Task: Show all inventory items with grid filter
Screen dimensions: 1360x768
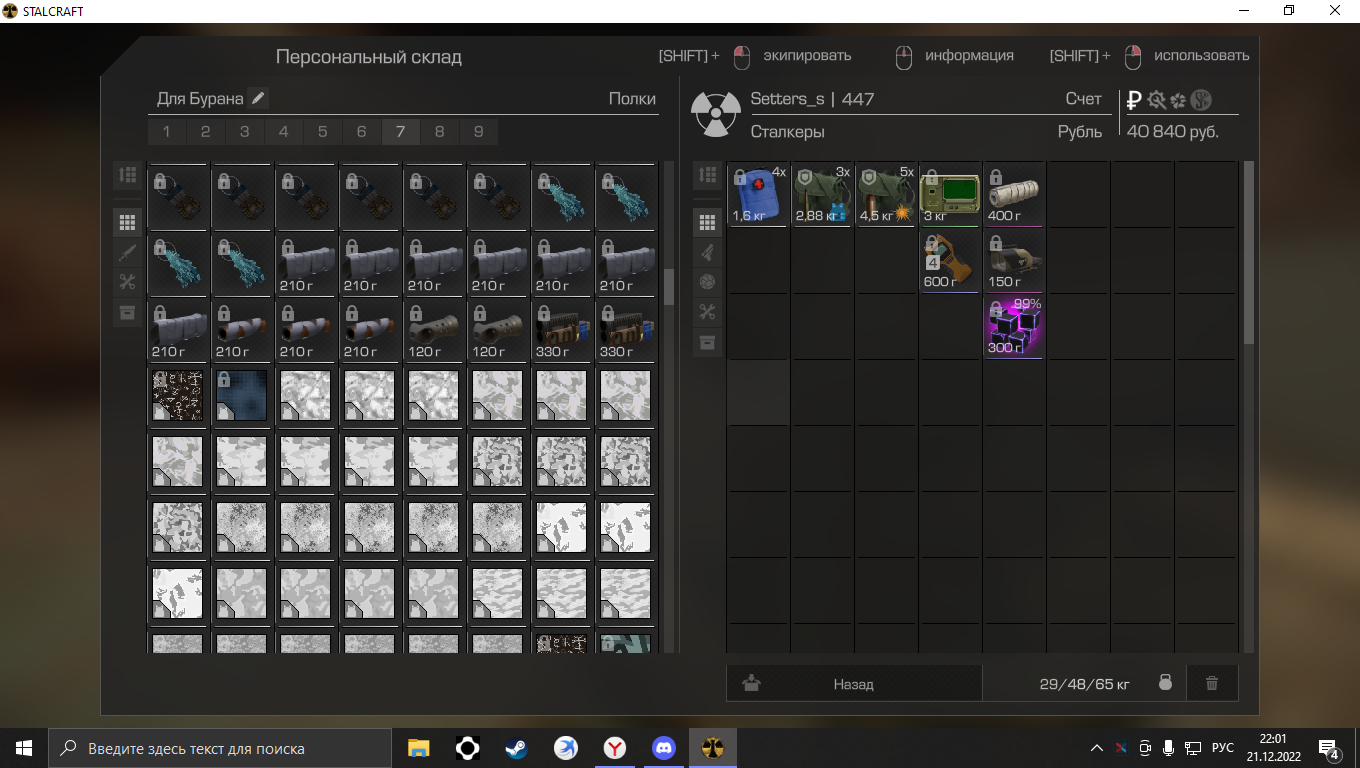Action: click(x=708, y=222)
